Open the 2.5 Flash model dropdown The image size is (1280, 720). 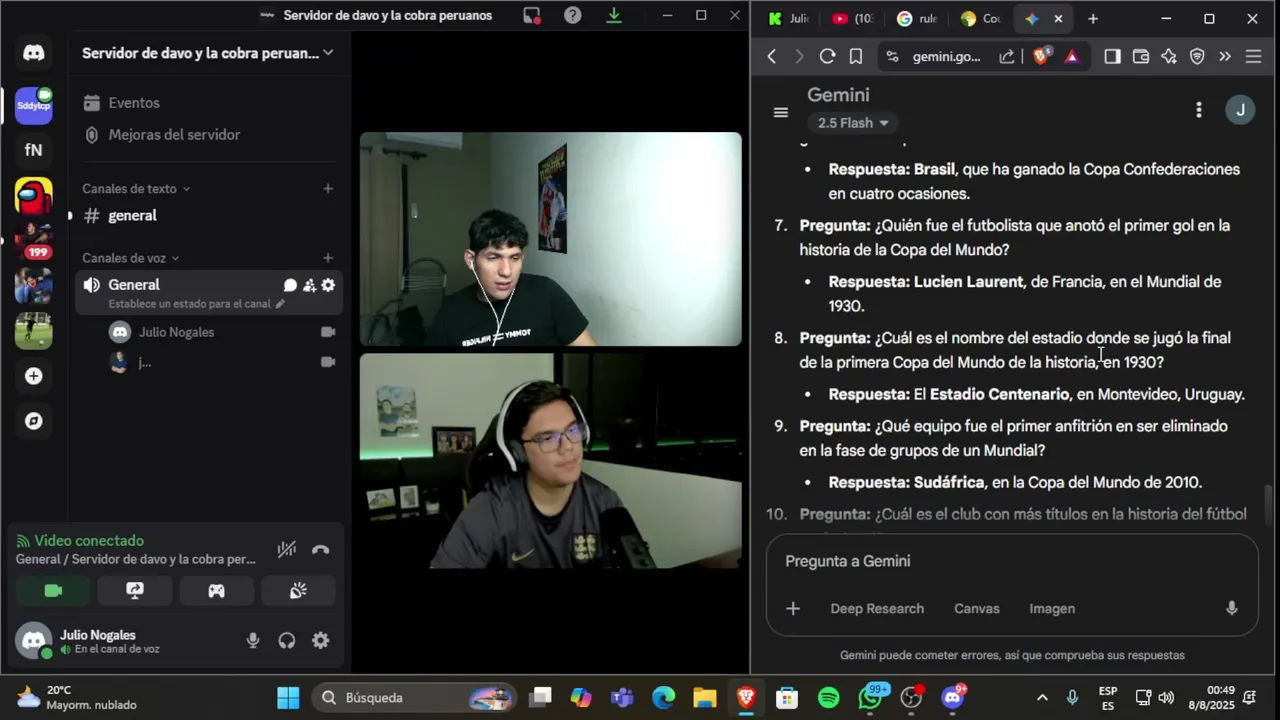853,123
